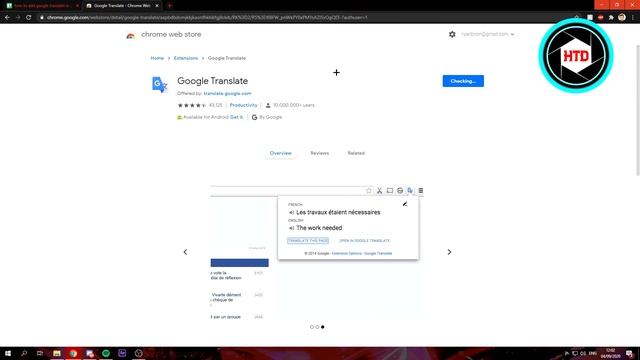Click the browser forward arrow

point(18,18)
